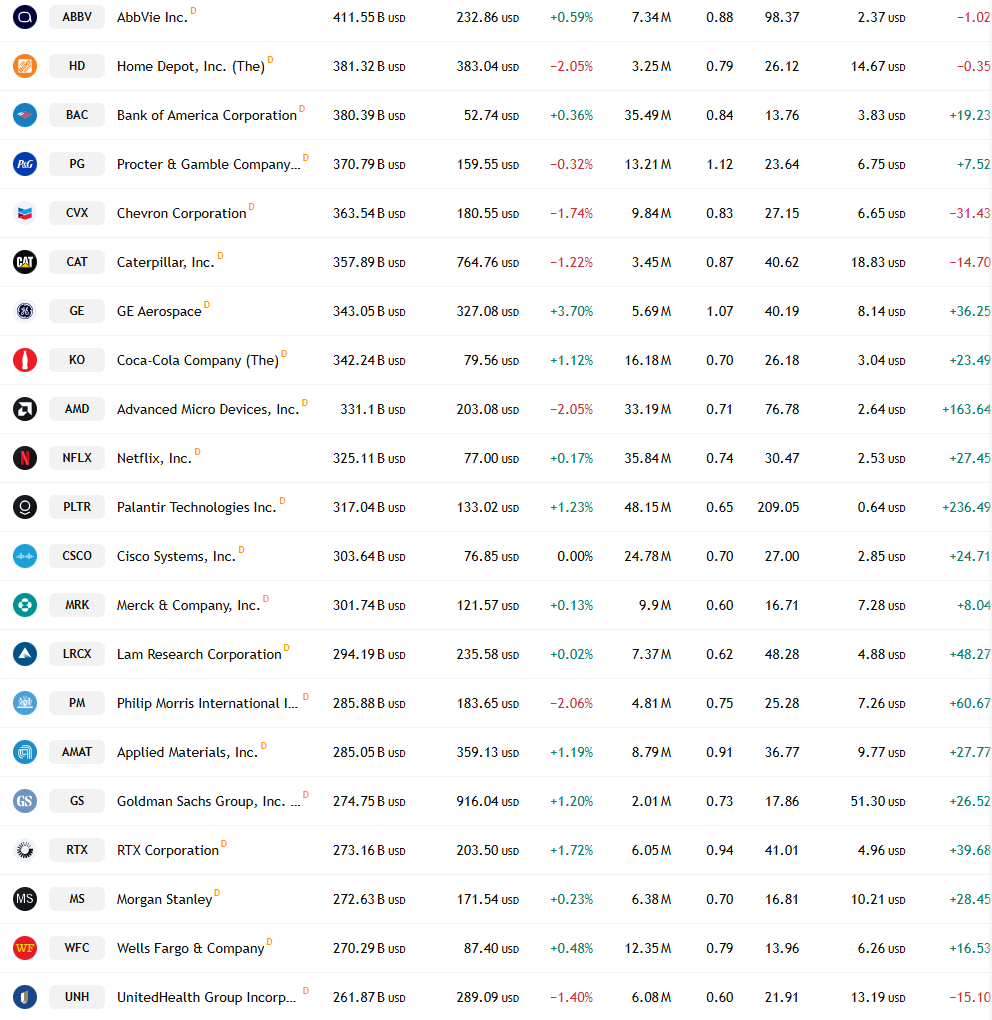Open the RTX Corporation link

[x=167, y=850]
